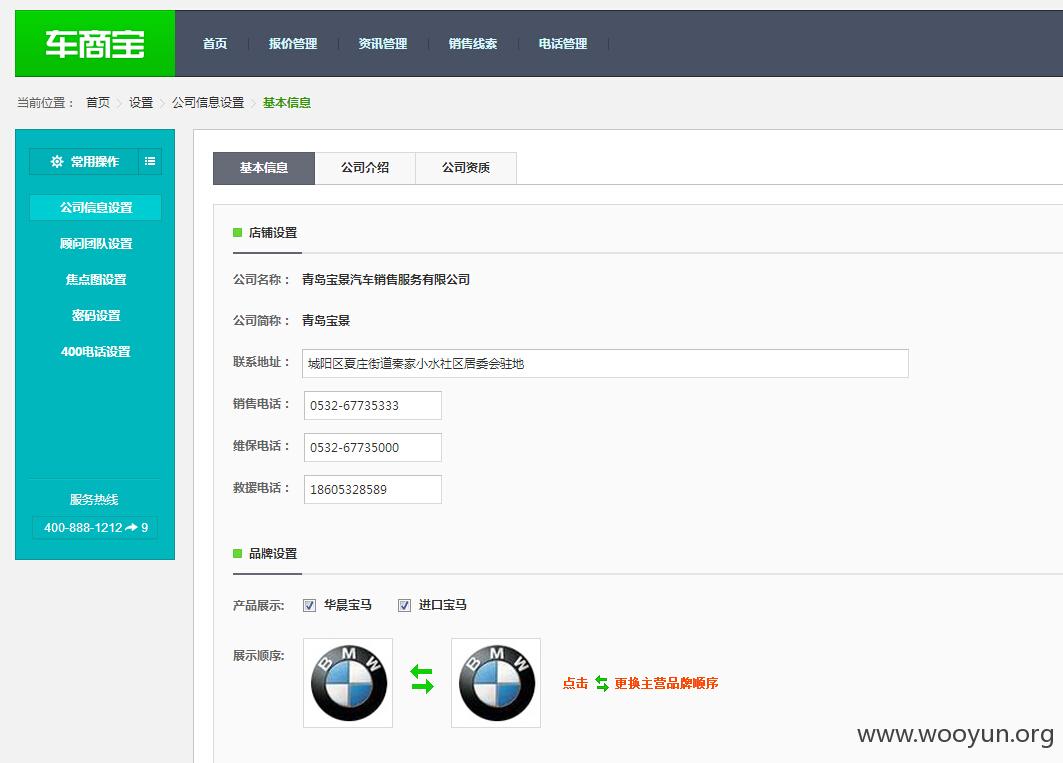Click the green swap arrows between BMW logos
This screenshot has height=763, width=1063.
(x=422, y=679)
